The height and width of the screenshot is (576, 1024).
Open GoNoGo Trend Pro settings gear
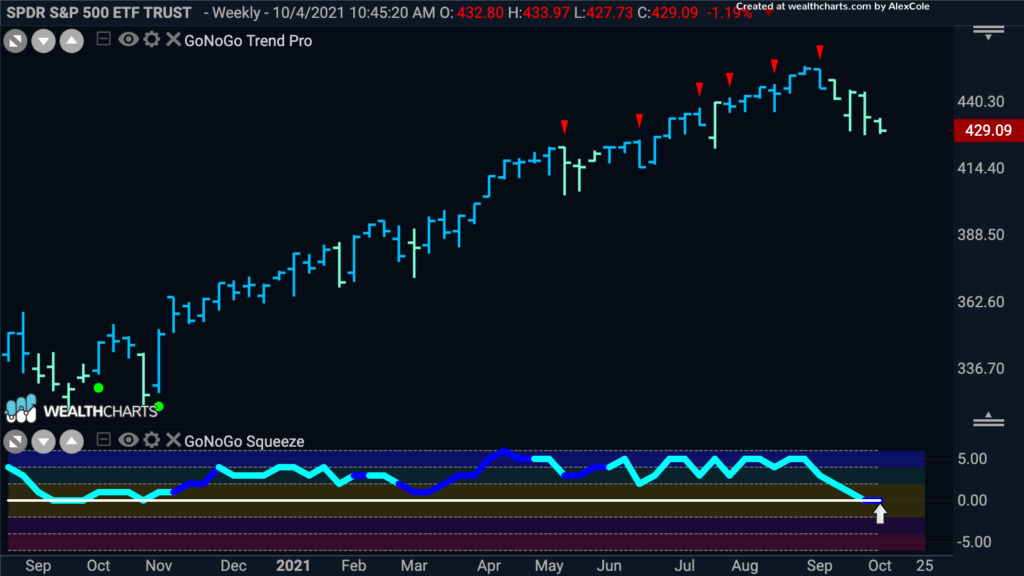152,40
